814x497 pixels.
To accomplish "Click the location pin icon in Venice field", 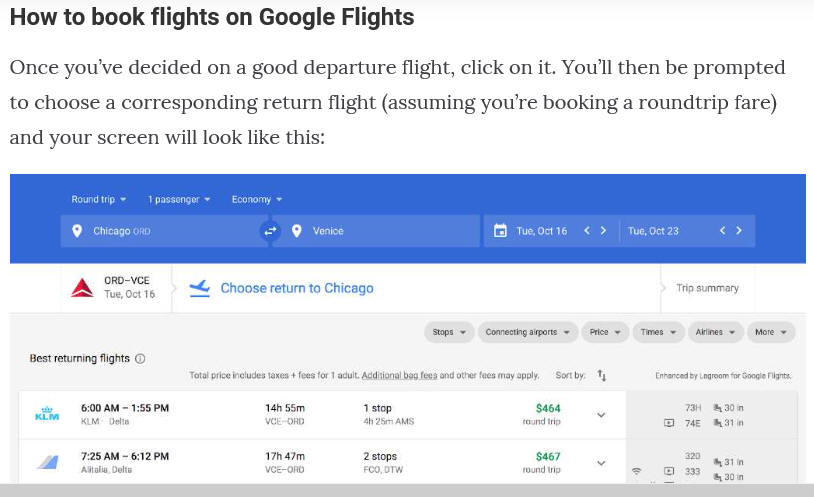I will tap(296, 231).
